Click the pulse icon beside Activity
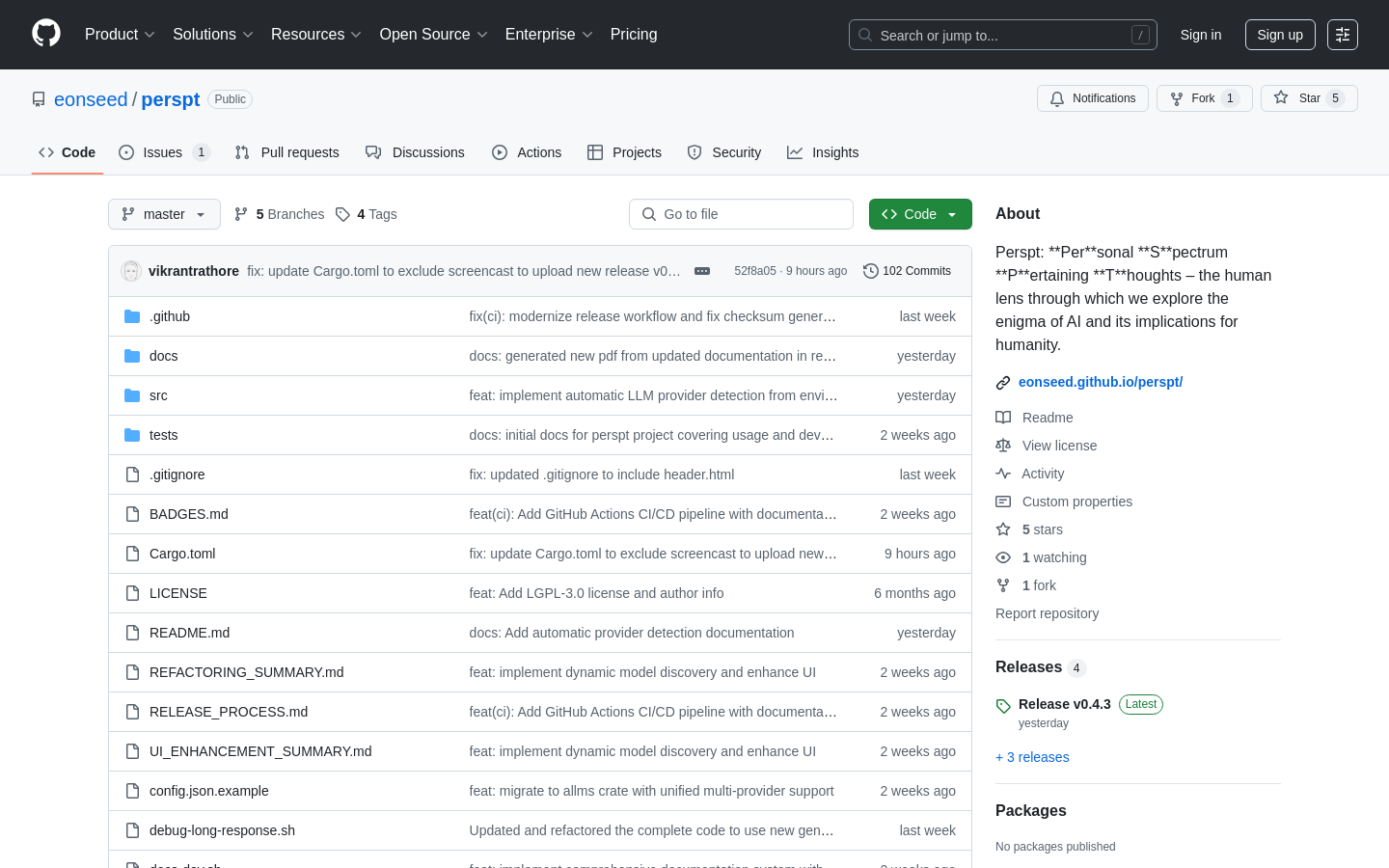This screenshot has height=868, width=1389. coord(1003,474)
